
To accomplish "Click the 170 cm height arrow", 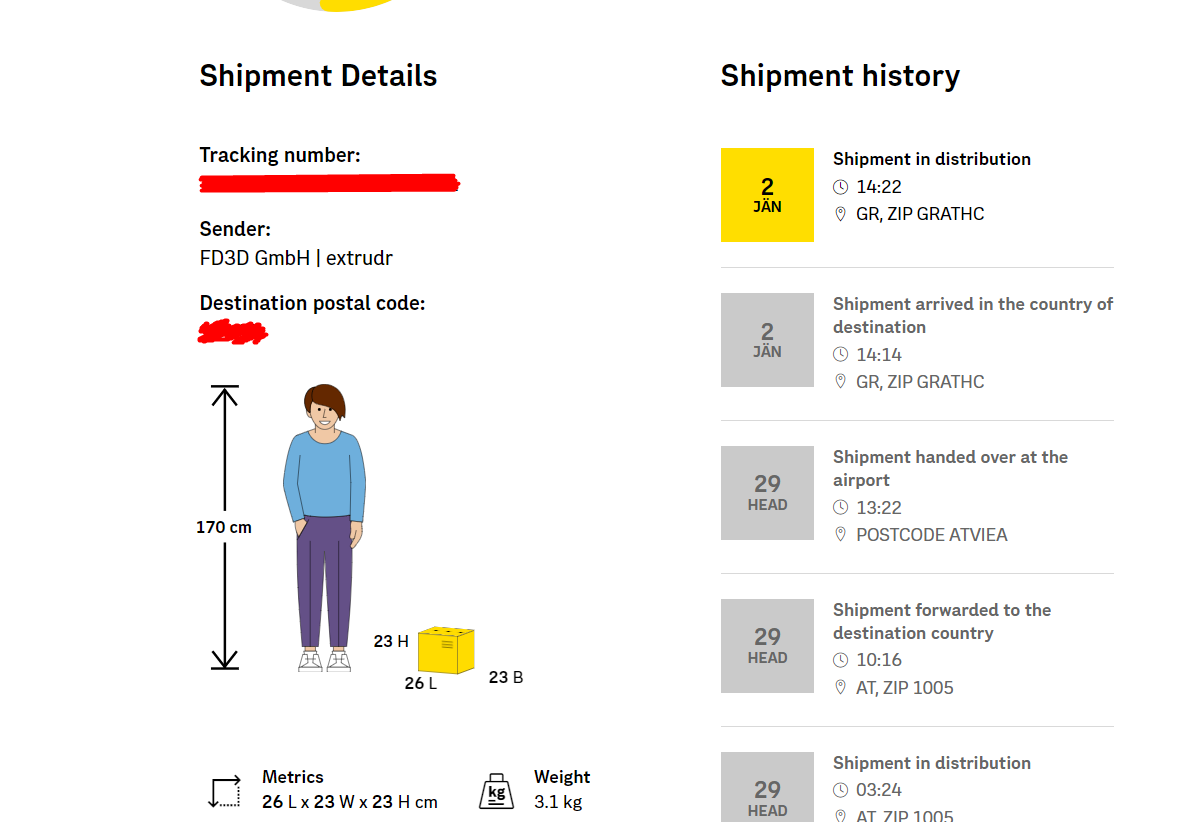I will pyautogui.click(x=225, y=527).
